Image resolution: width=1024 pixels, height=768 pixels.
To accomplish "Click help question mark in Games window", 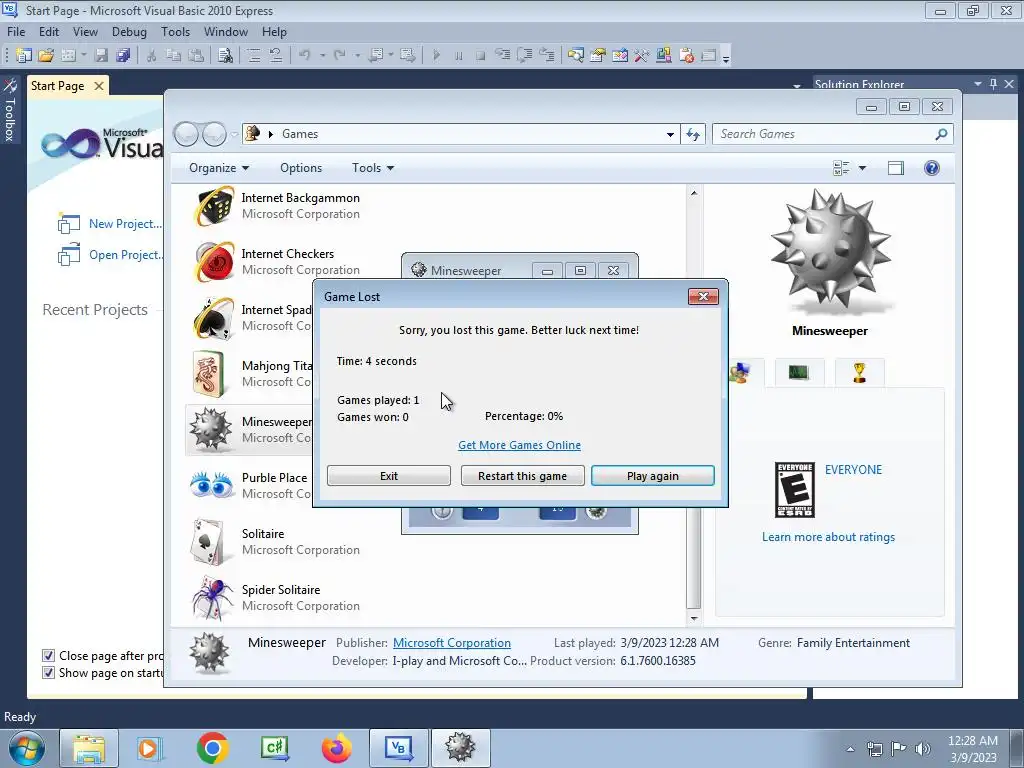I will pos(931,168).
